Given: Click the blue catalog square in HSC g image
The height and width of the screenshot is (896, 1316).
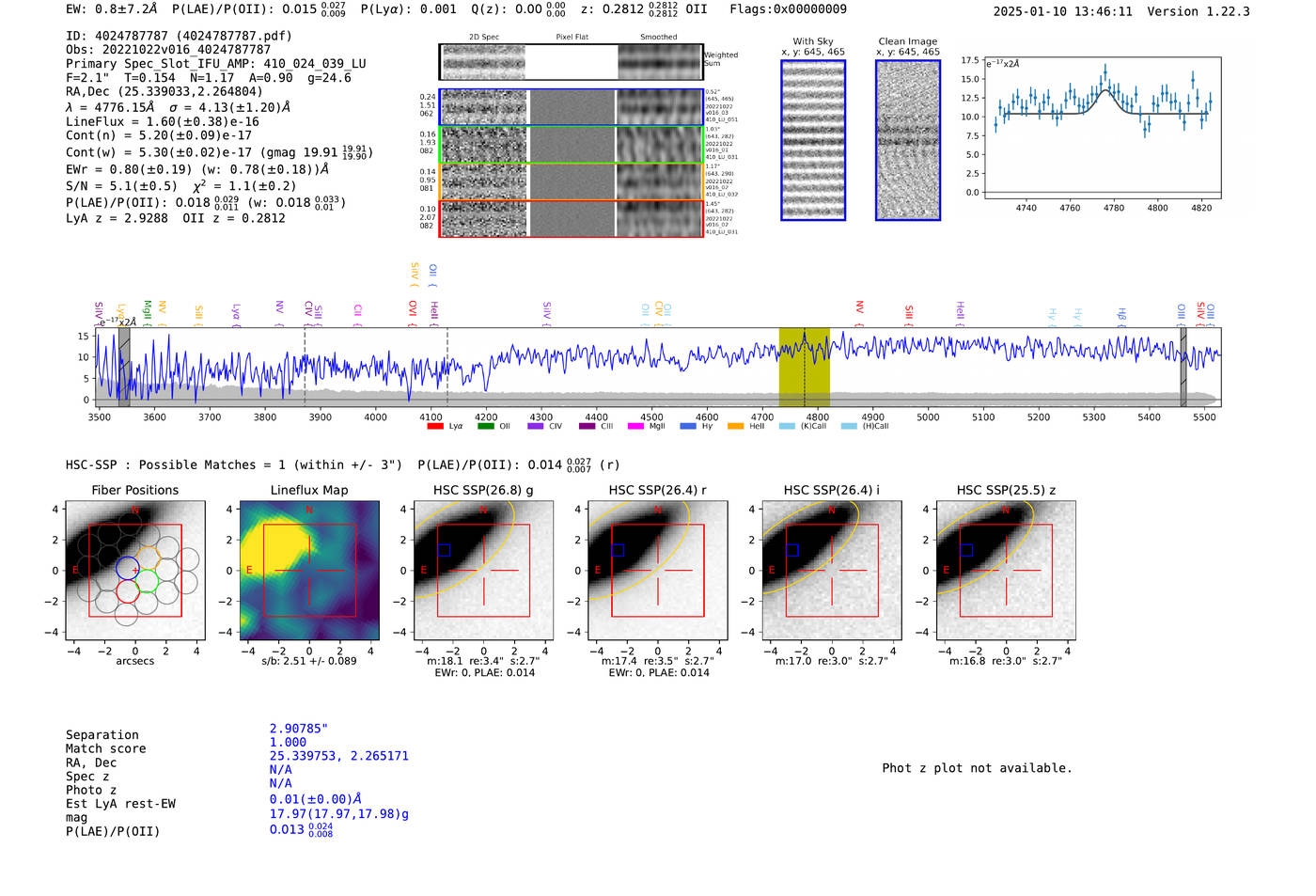Looking at the screenshot, I should (x=445, y=550).
